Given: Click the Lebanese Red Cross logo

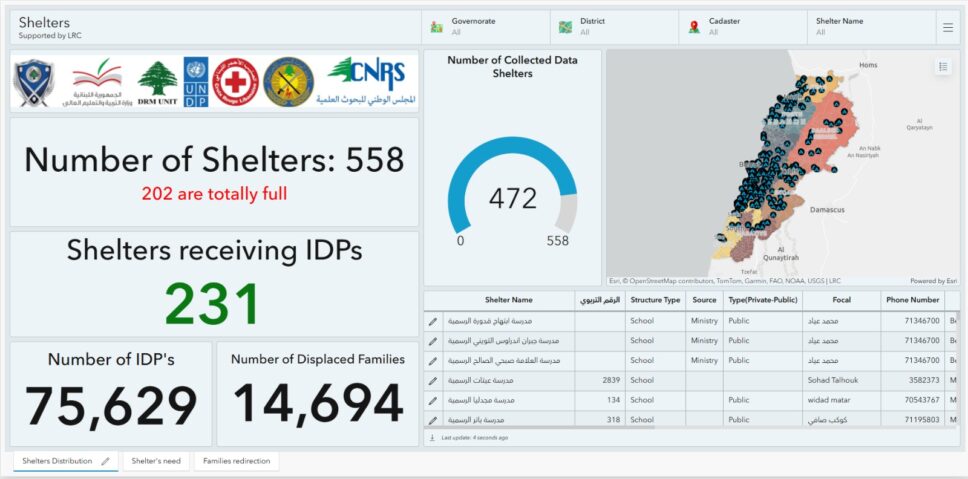Looking at the screenshot, I should point(235,82).
